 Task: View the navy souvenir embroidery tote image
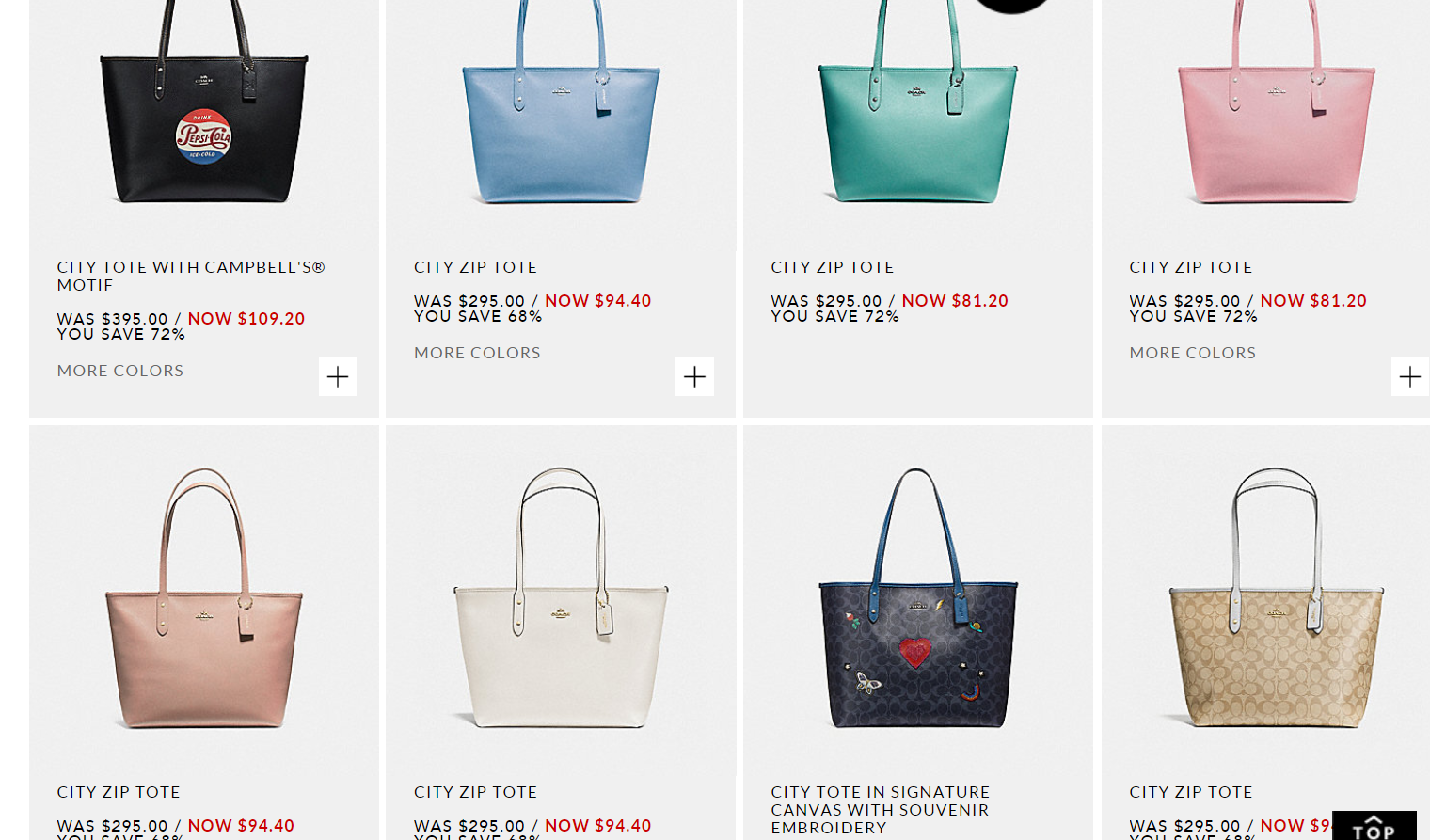(918, 598)
